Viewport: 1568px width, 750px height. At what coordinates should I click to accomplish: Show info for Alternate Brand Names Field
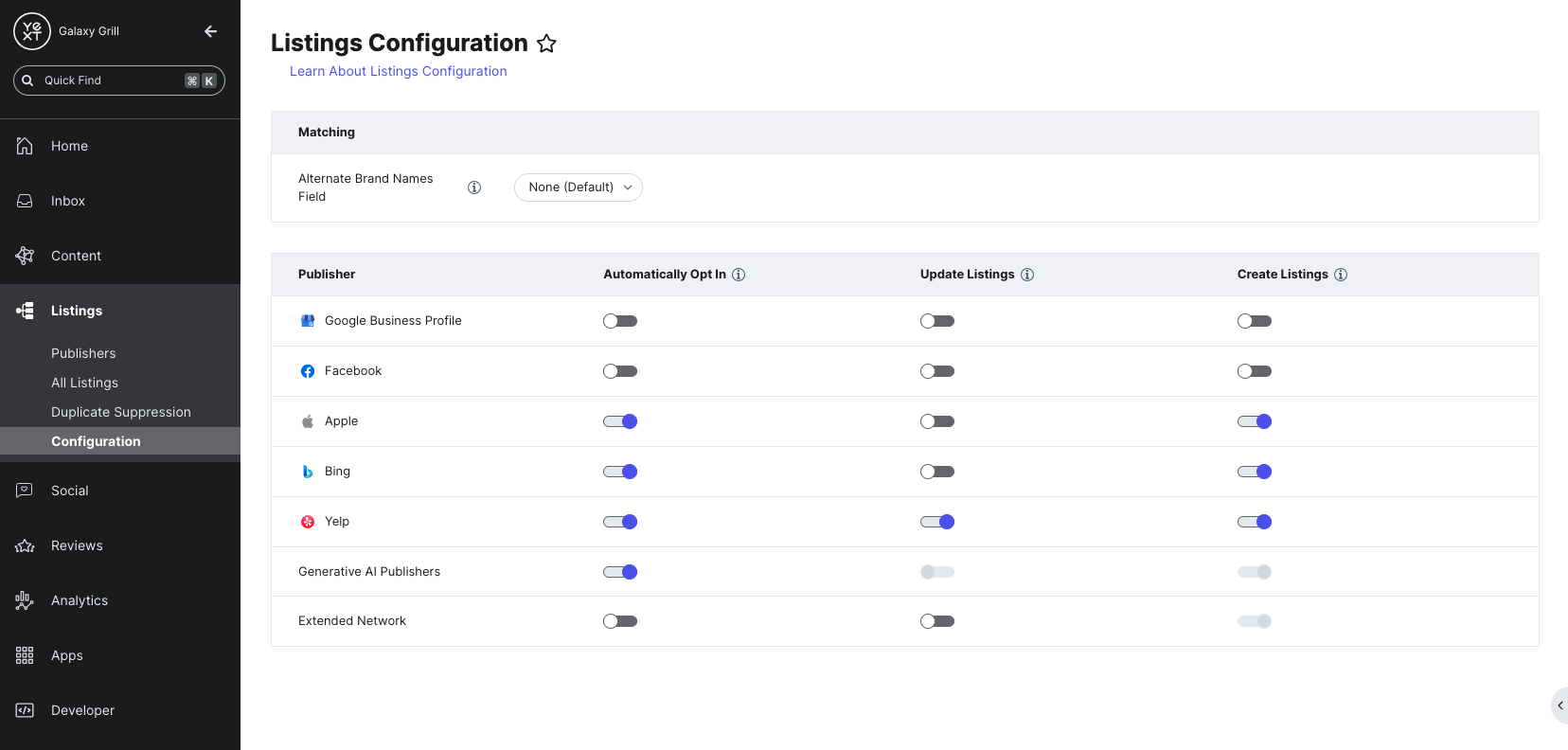point(474,187)
